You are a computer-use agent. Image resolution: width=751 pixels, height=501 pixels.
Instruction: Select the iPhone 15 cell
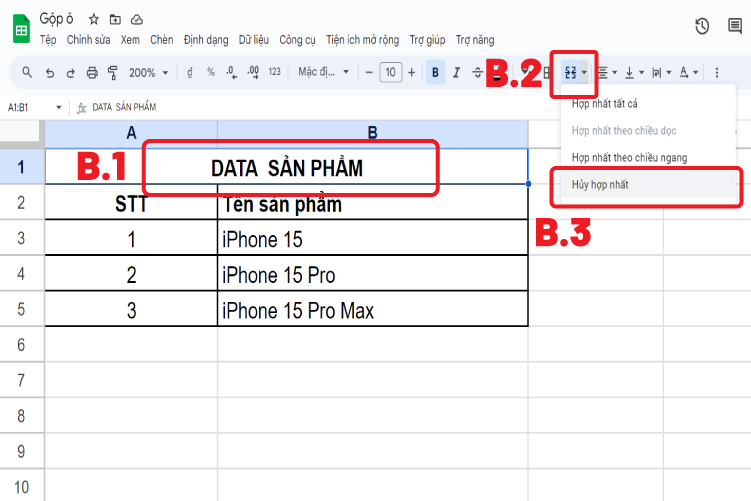coord(373,238)
